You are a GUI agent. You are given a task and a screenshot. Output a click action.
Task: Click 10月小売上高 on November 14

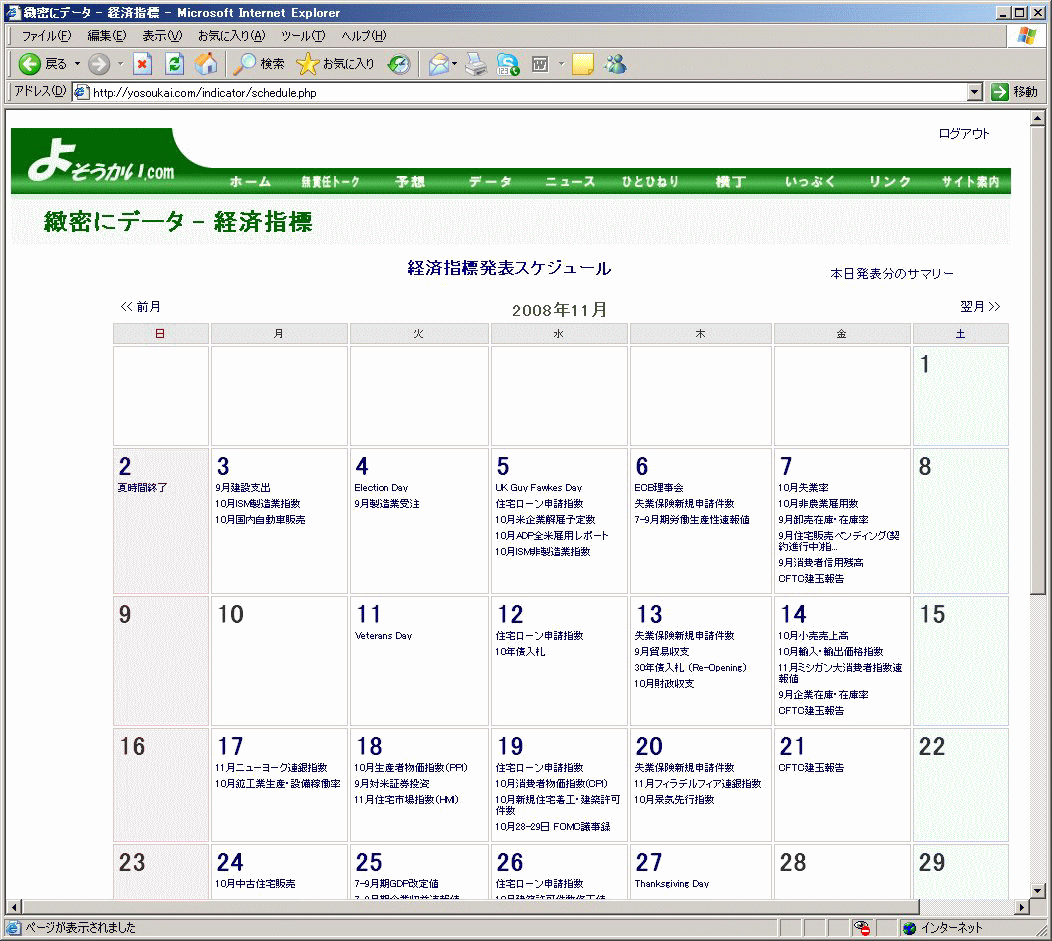pos(813,636)
